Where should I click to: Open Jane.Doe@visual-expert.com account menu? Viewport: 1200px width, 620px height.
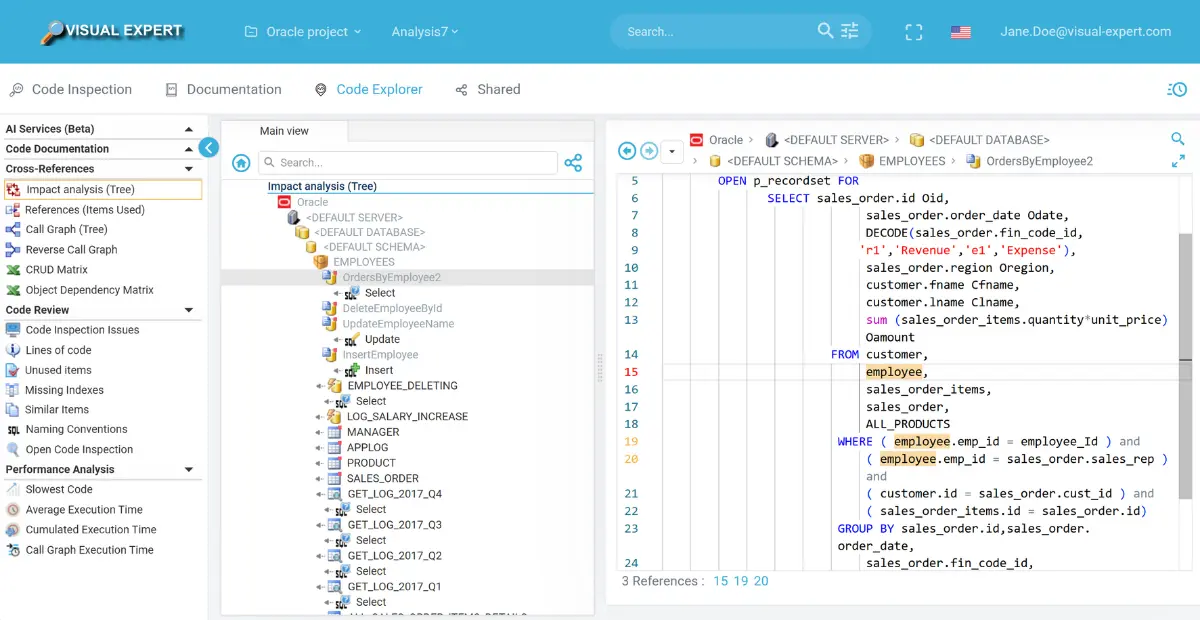pyautogui.click(x=1085, y=31)
